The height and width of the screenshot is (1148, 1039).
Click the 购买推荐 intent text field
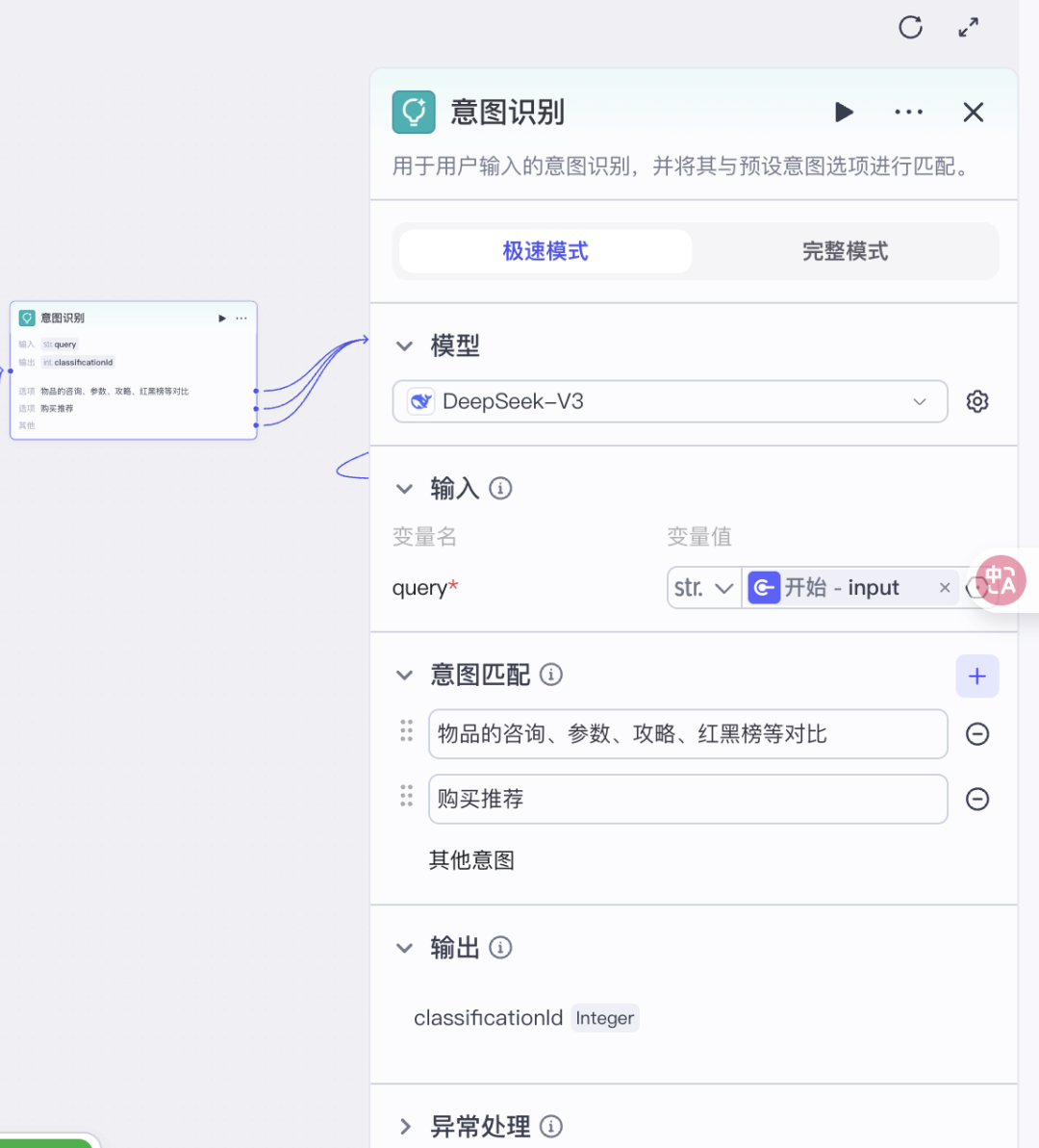point(688,799)
